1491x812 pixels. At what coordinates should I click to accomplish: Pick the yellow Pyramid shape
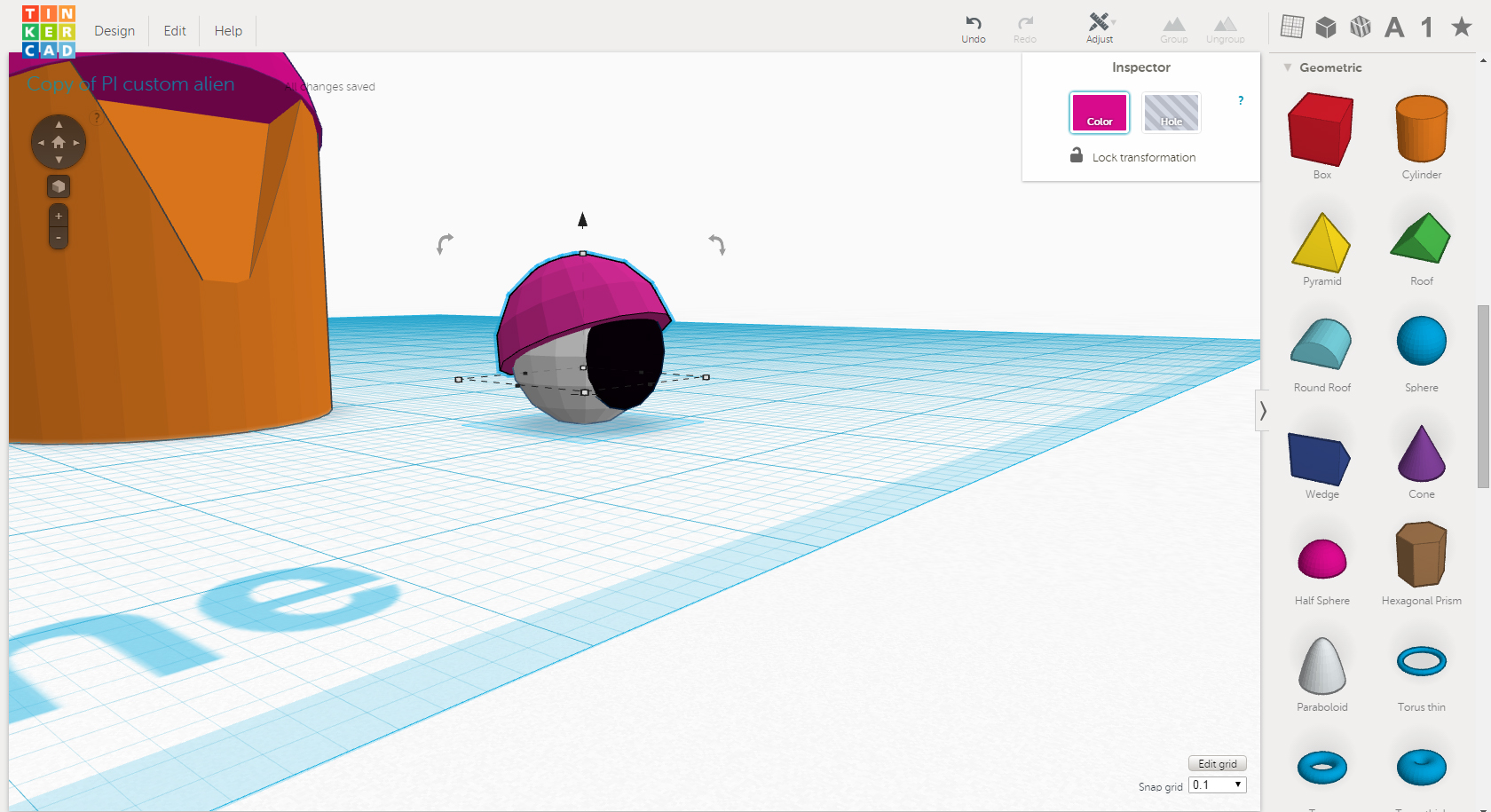click(1321, 242)
